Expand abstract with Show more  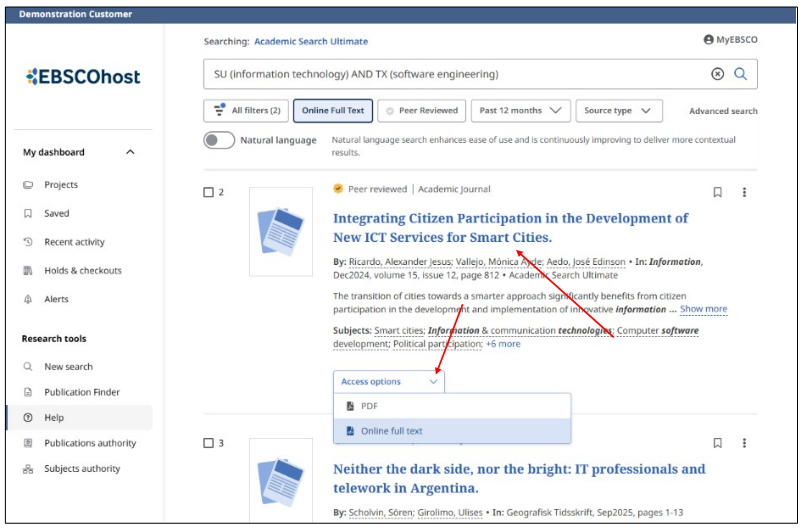[704, 309]
